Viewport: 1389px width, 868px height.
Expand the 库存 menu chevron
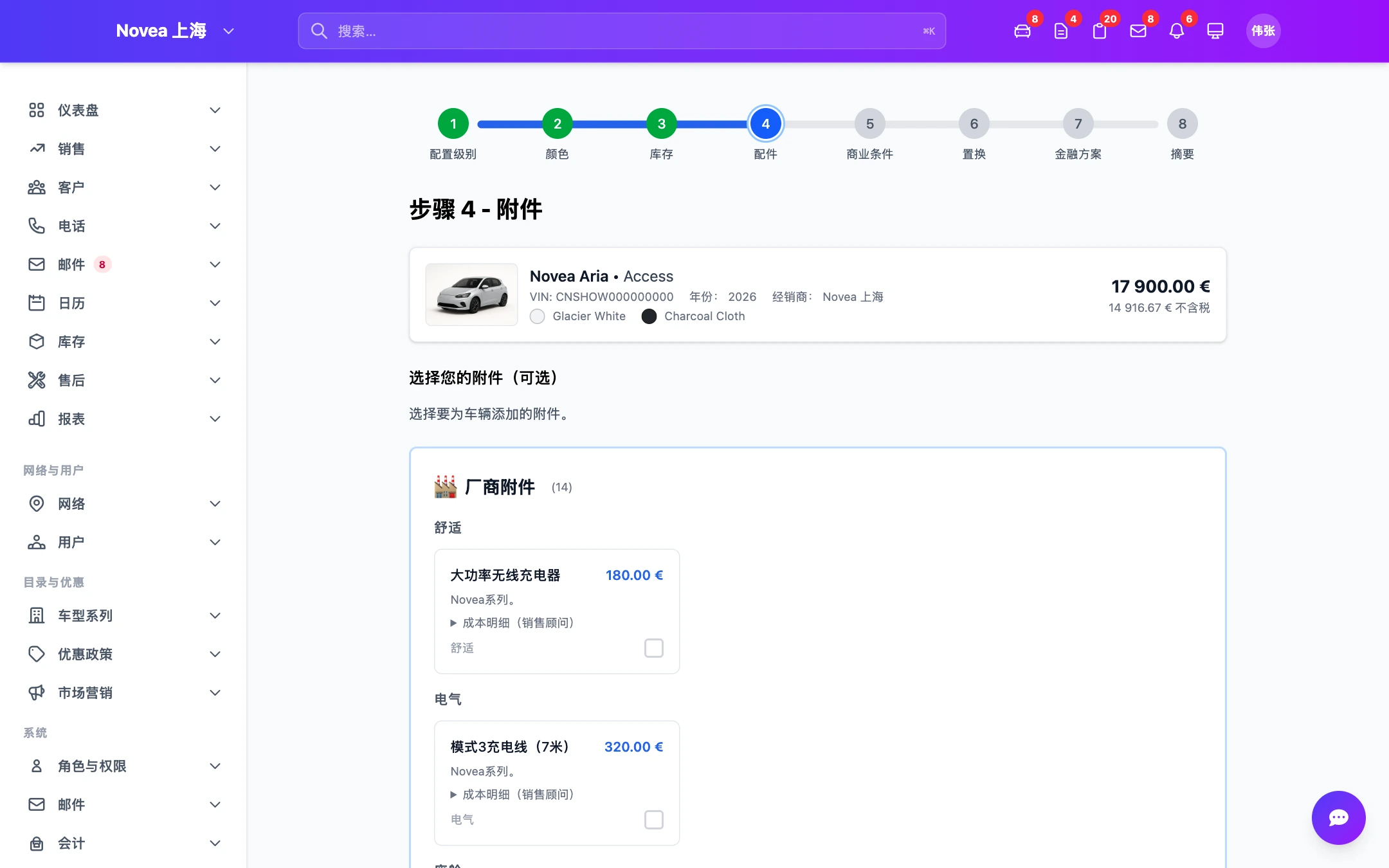coord(215,341)
